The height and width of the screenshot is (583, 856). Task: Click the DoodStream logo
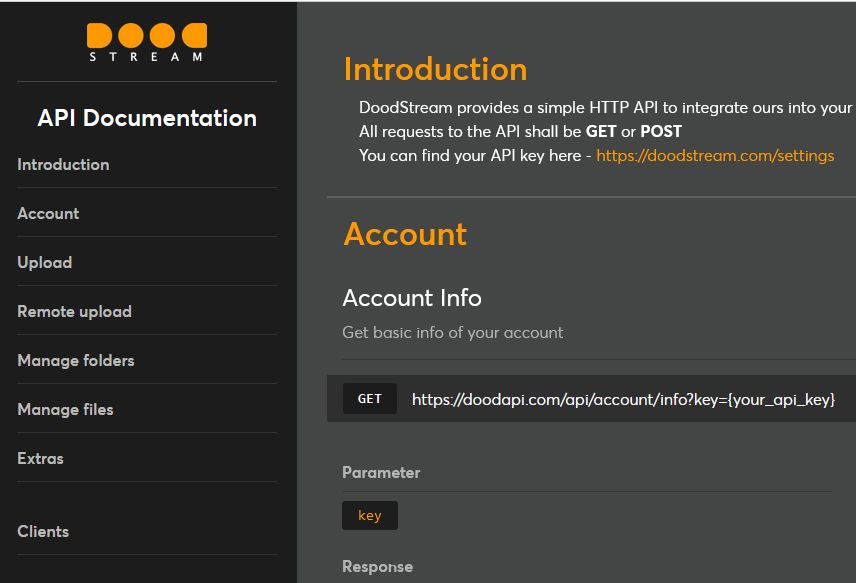[147, 42]
